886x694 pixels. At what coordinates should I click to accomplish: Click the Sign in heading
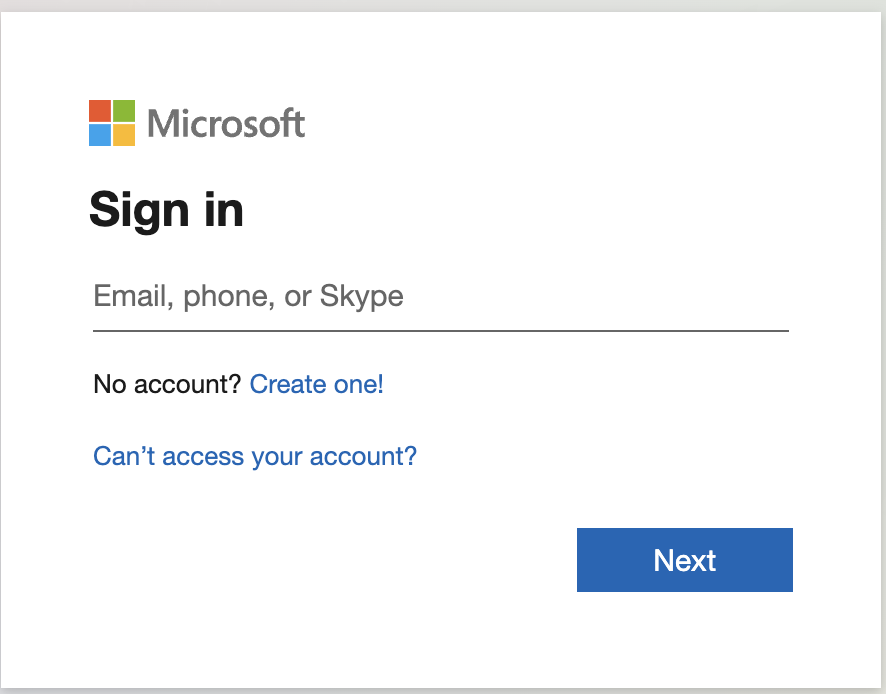tap(166, 210)
